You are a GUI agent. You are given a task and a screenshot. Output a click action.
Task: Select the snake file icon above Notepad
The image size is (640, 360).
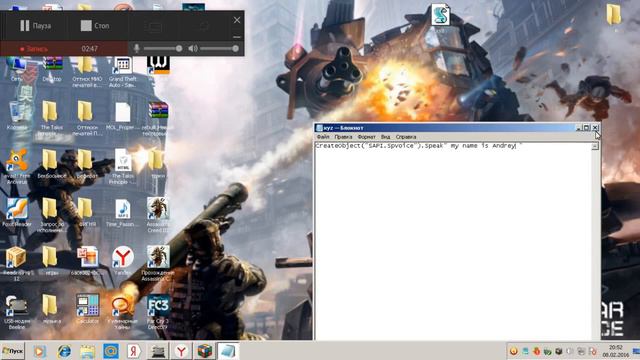point(440,16)
